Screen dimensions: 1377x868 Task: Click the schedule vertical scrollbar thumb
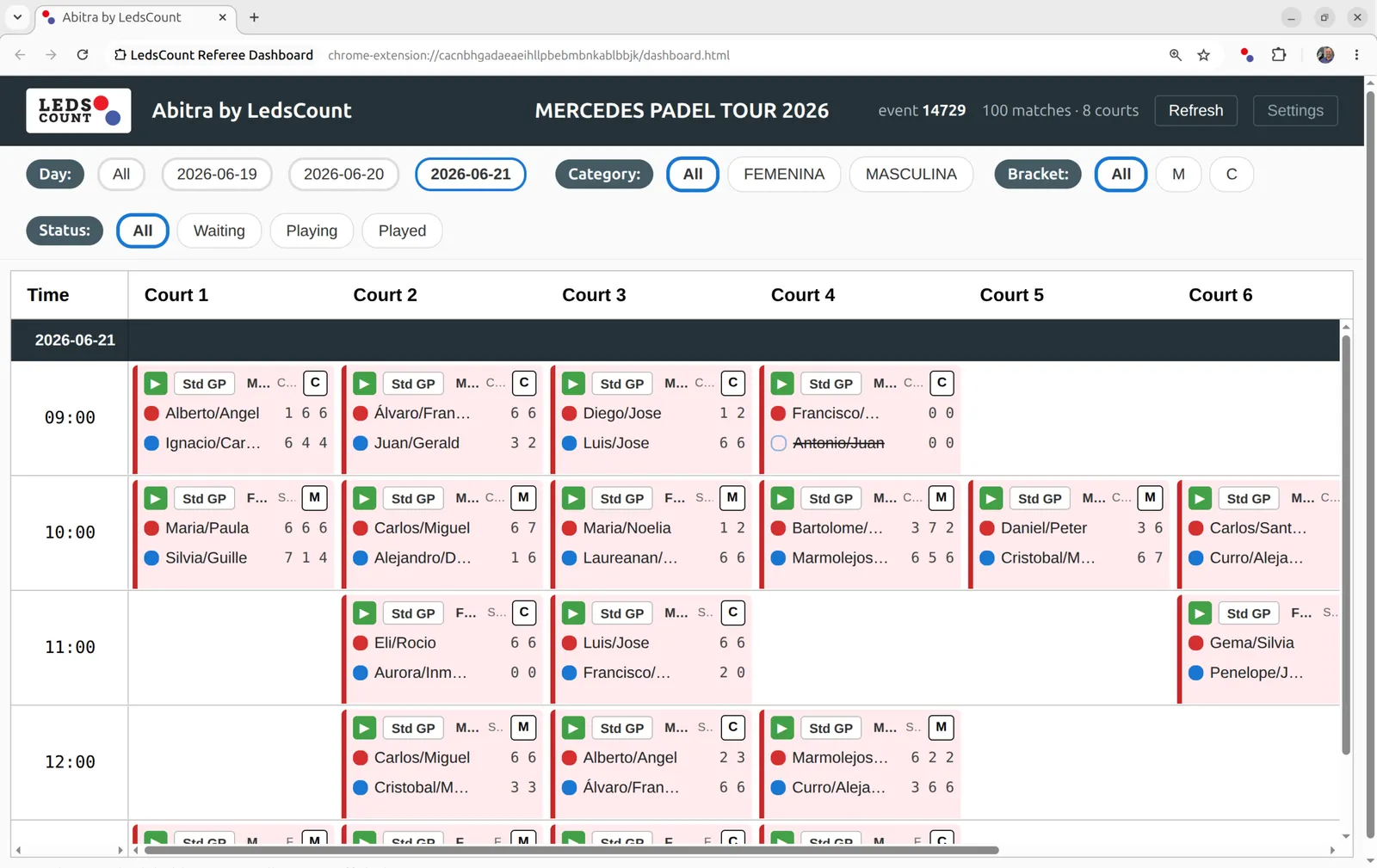(x=1346, y=545)
